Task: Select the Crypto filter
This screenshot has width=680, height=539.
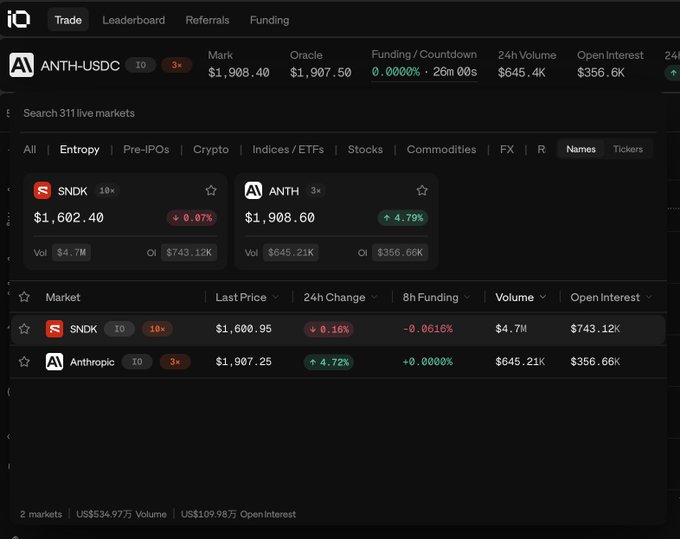Action: (211, 150)
